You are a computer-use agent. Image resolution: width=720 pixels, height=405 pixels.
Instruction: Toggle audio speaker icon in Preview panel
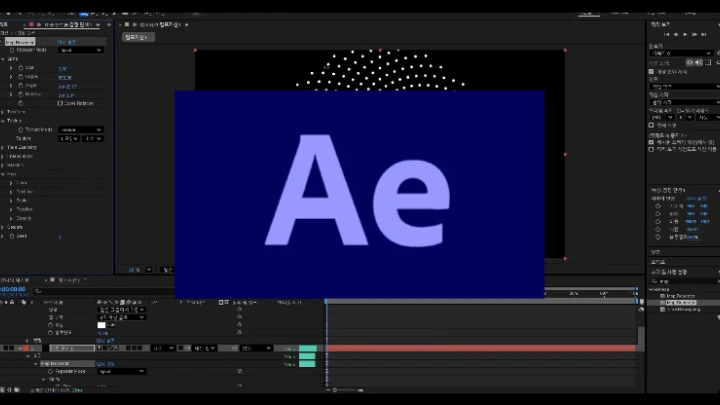point(698,62)
